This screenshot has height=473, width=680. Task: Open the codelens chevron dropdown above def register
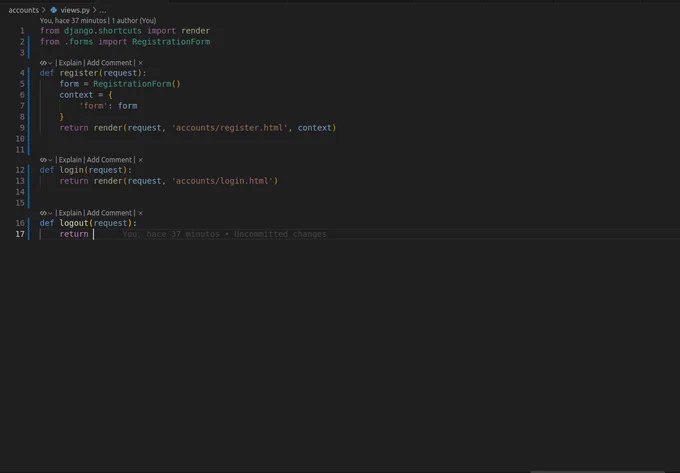click(50, 63)
